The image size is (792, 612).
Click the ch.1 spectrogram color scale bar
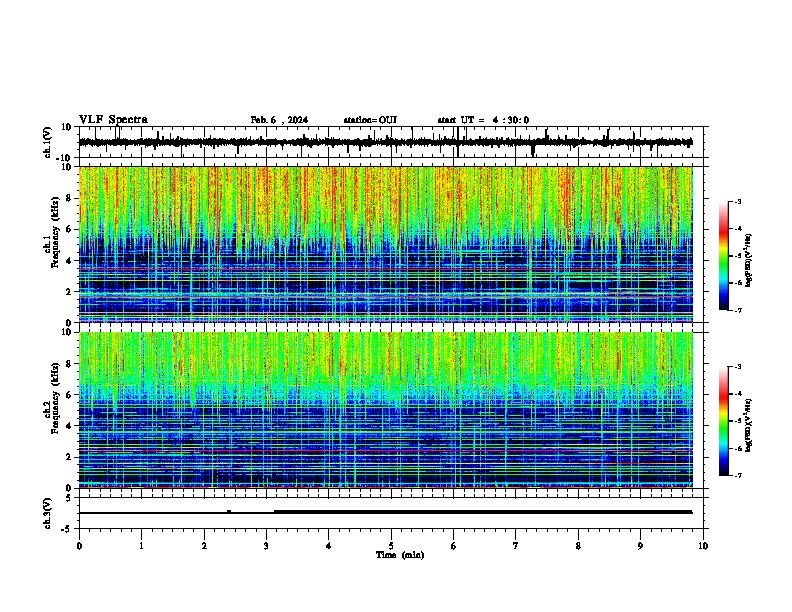[723, 256]
